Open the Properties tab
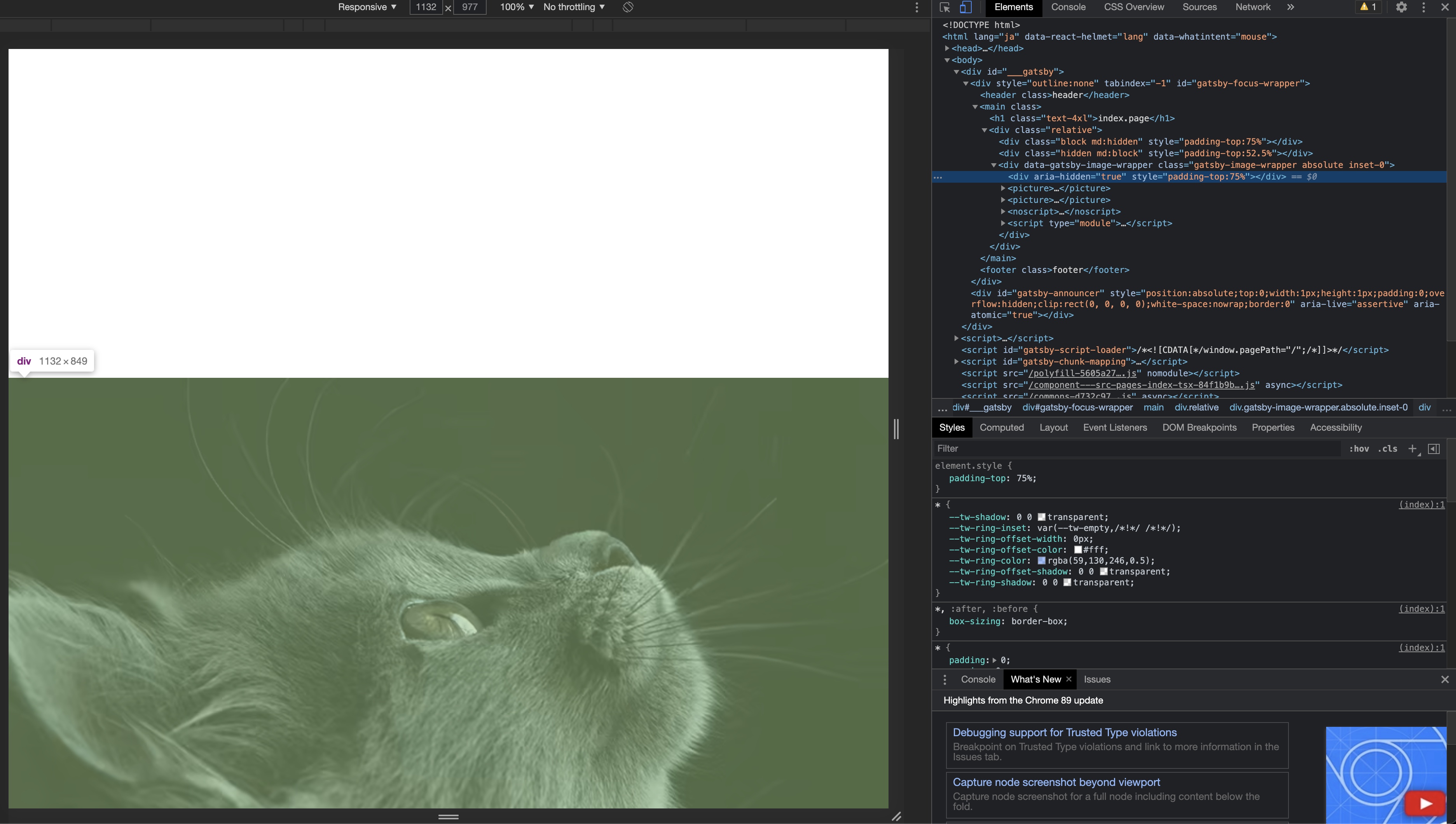 tap(1273, 428)
